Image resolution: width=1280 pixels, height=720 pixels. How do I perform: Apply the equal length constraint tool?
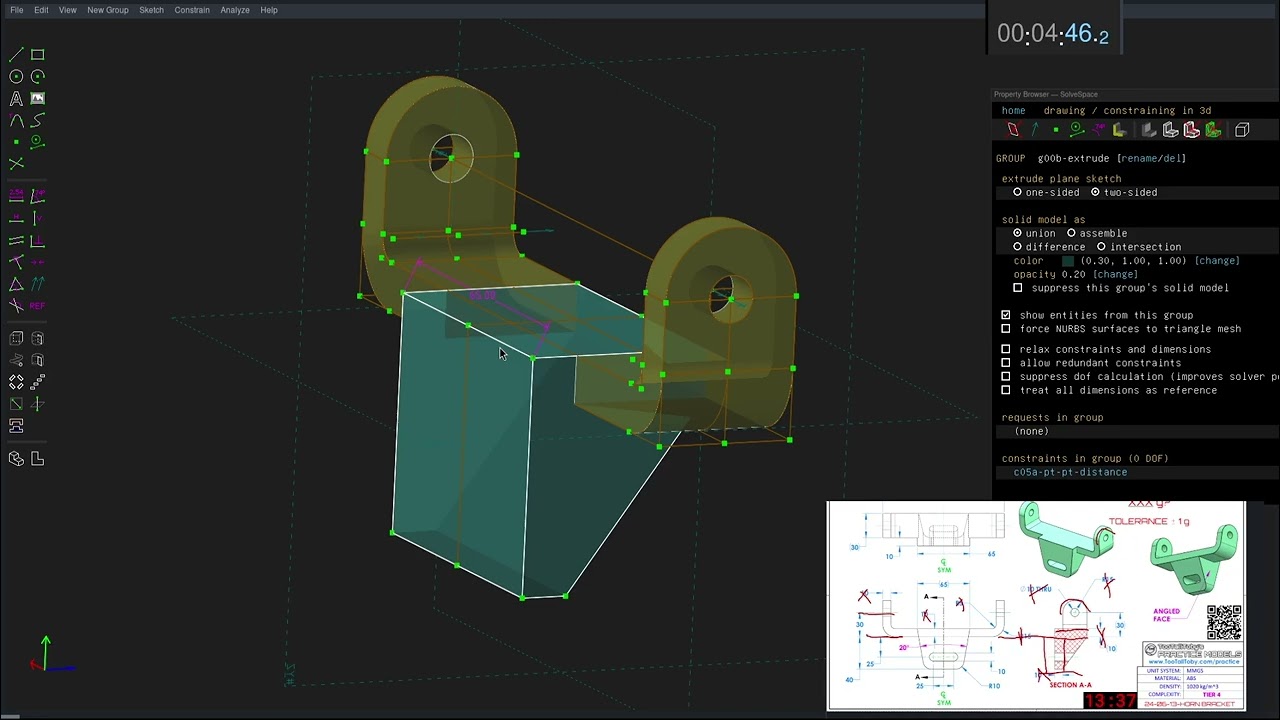click(x=16, y=284)
